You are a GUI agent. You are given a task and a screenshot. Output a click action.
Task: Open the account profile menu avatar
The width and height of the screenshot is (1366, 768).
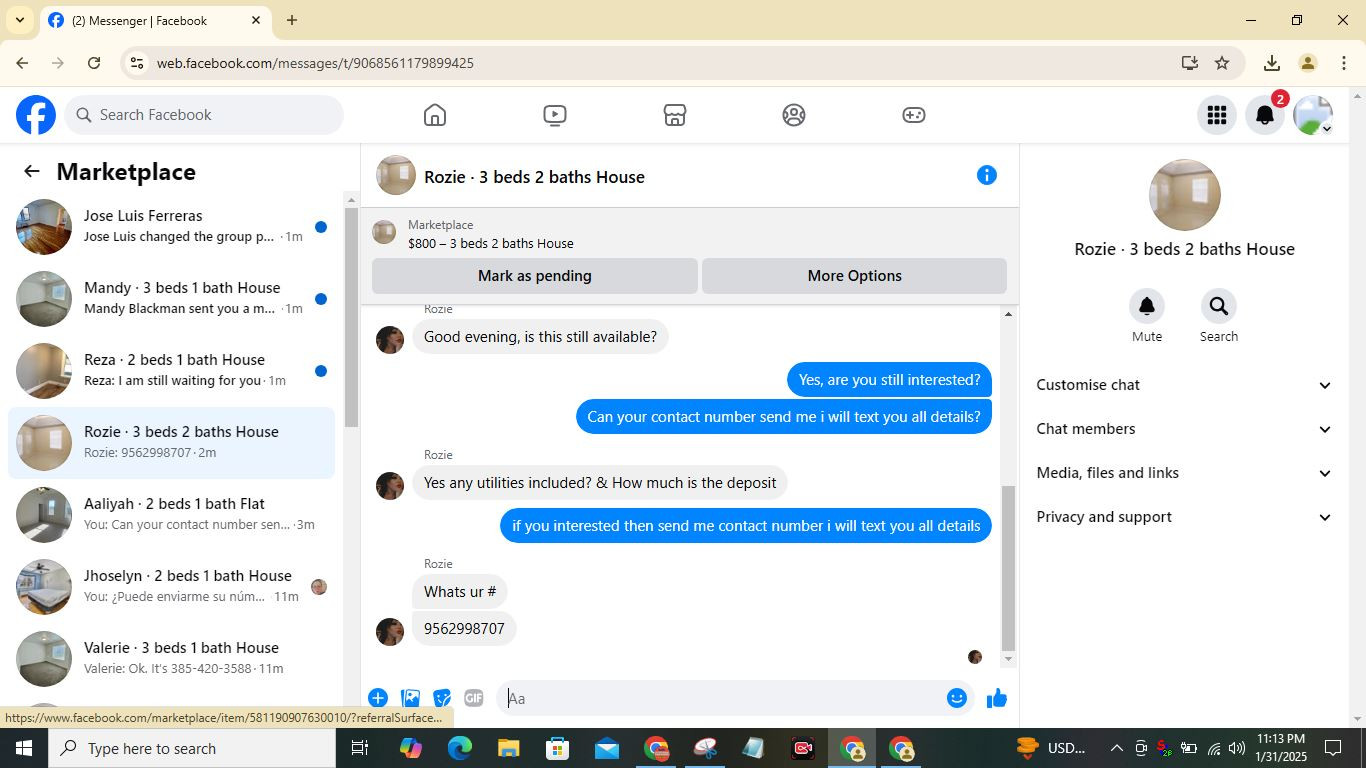1313,115
